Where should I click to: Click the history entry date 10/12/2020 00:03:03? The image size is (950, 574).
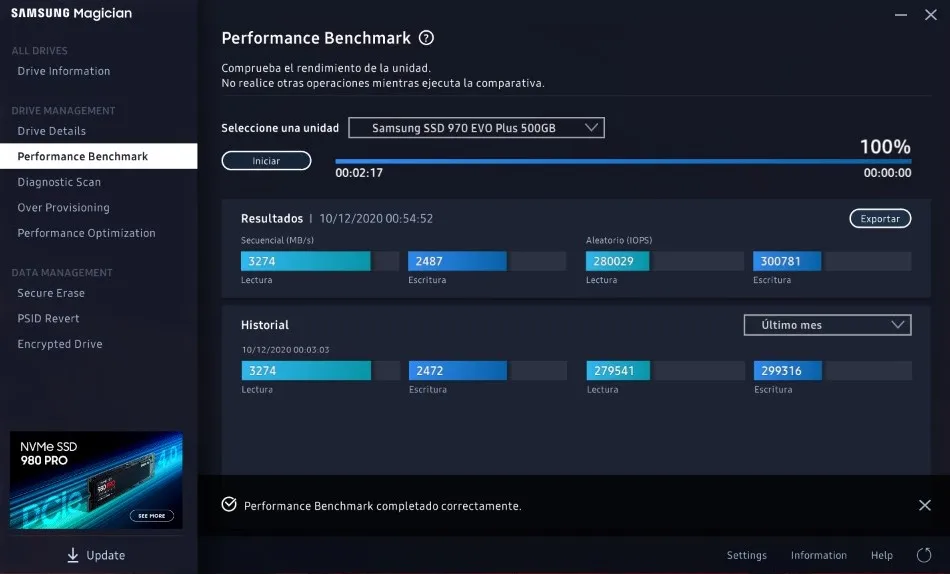(x=285, y=350)
